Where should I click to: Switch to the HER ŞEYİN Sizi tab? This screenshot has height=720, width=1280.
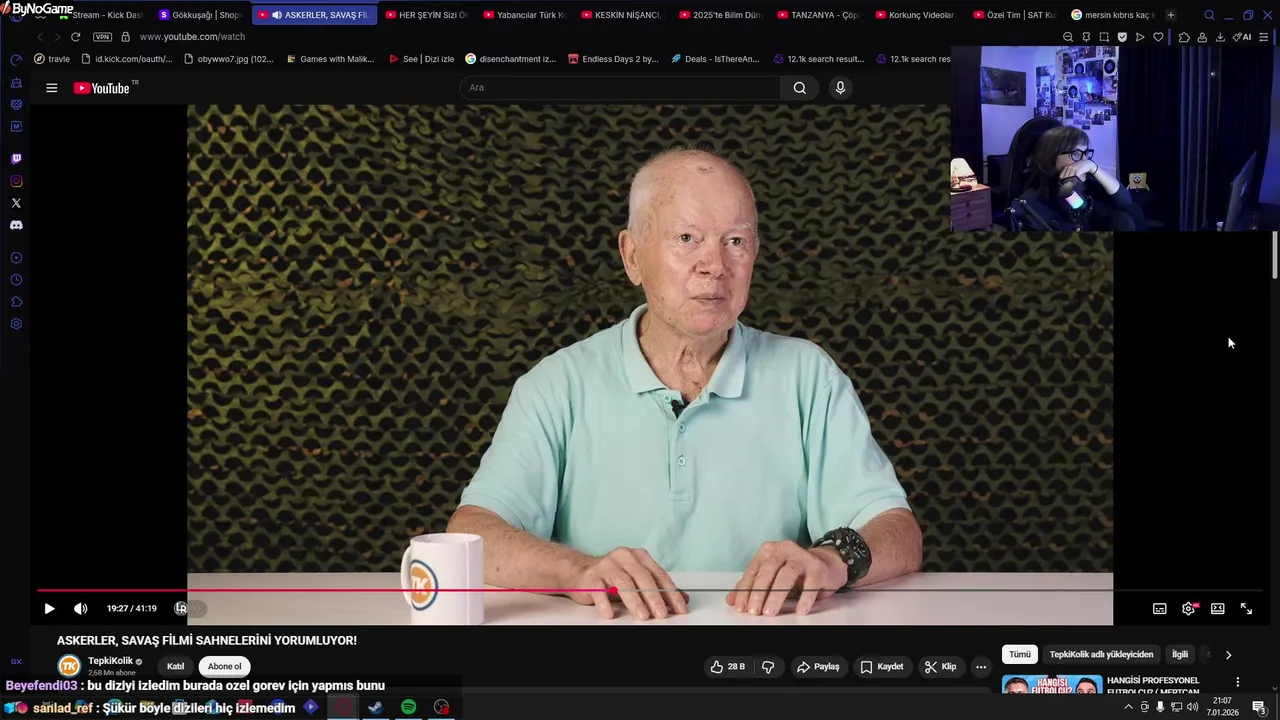tap(427, 15)
